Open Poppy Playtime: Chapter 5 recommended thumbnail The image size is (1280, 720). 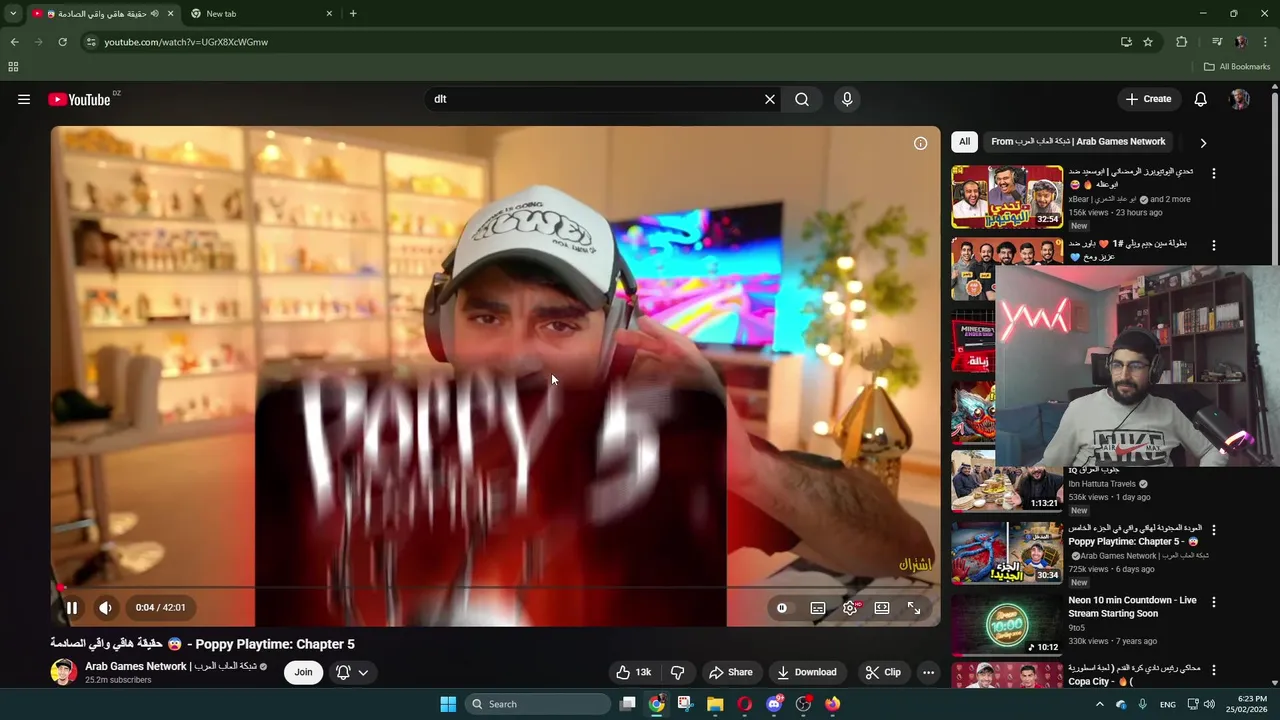pyautogui.click(x=1007, y=552)
